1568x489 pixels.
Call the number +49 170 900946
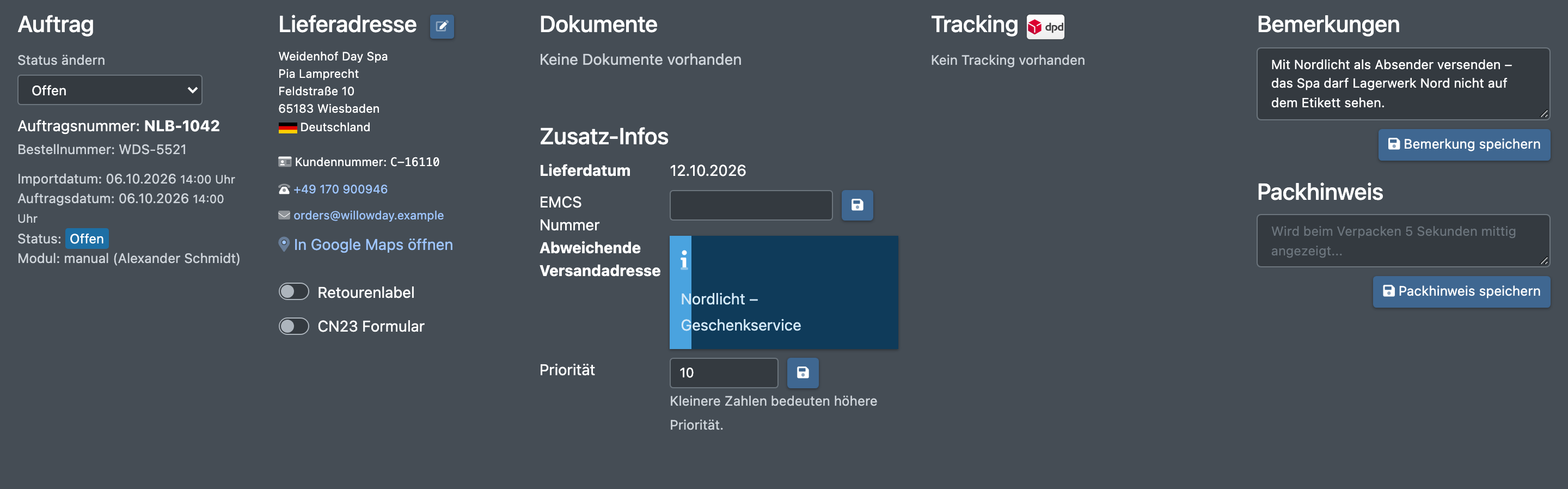click(340, 190)
